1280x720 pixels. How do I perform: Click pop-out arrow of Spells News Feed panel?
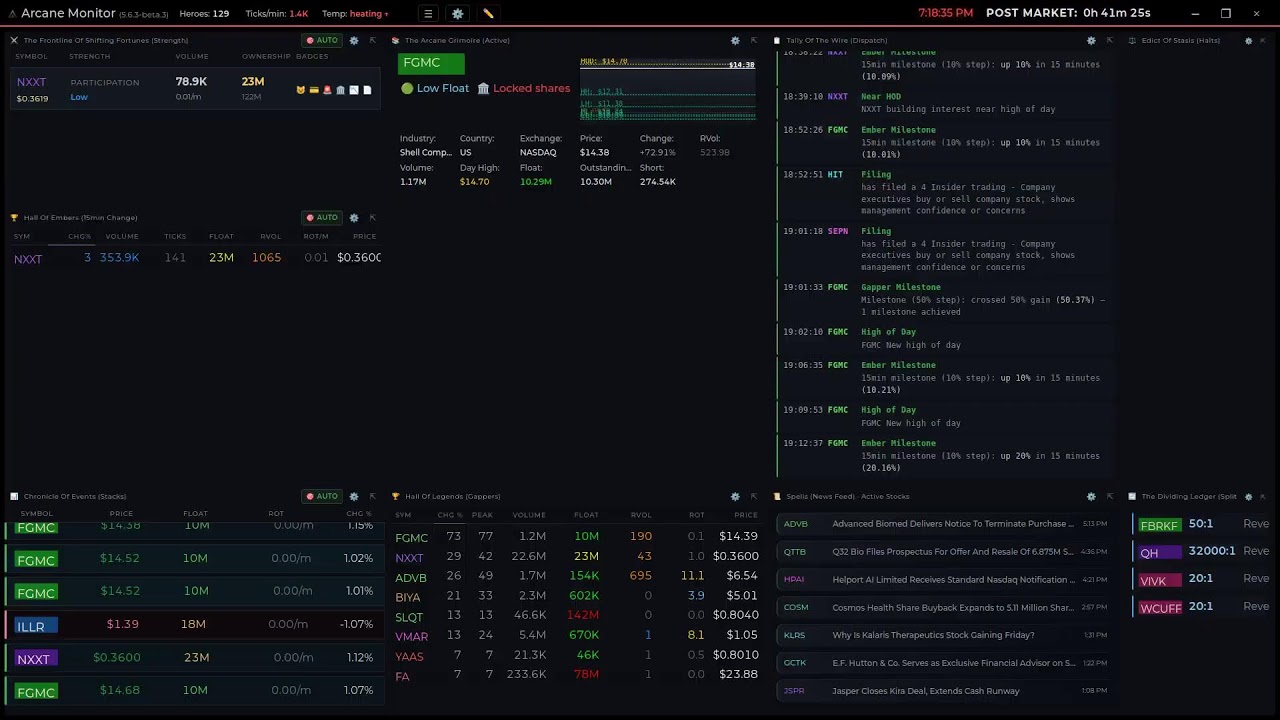[1109, 496]
